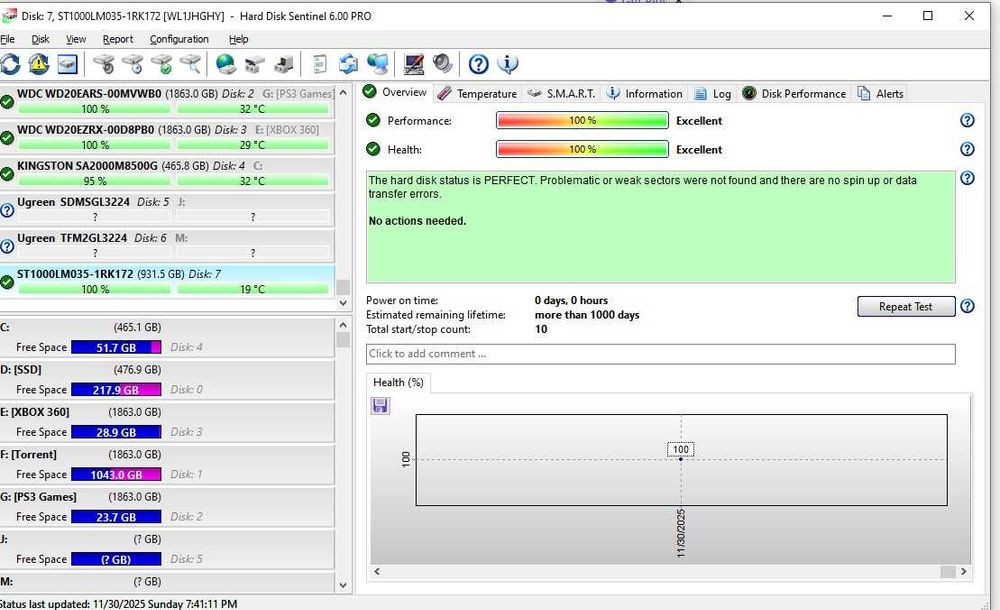Click the disk list scroll up arrow
Screen dimensions: 1000x610
coord(343,93)
